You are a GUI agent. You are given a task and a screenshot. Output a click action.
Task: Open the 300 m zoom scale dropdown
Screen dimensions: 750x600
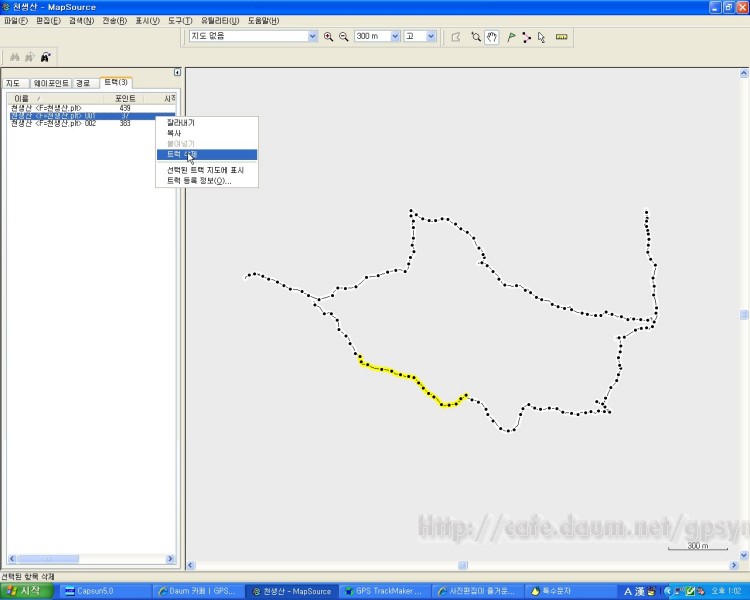395,36
